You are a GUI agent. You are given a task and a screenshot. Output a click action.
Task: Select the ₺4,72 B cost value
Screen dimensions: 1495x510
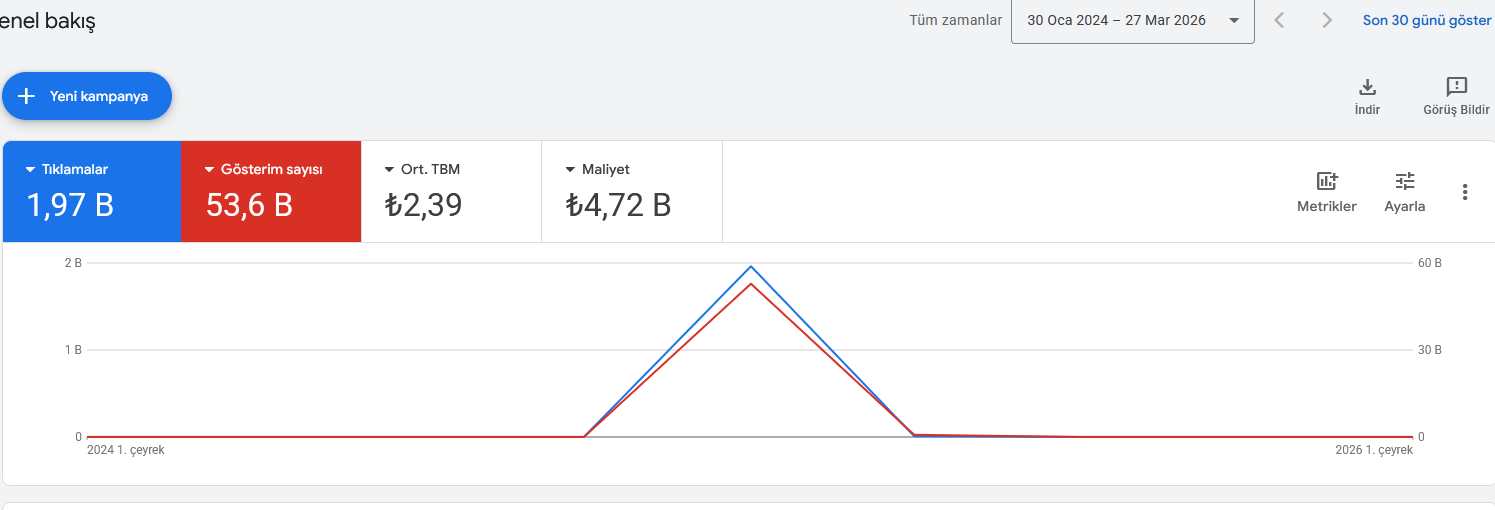[x=618, y=205]
